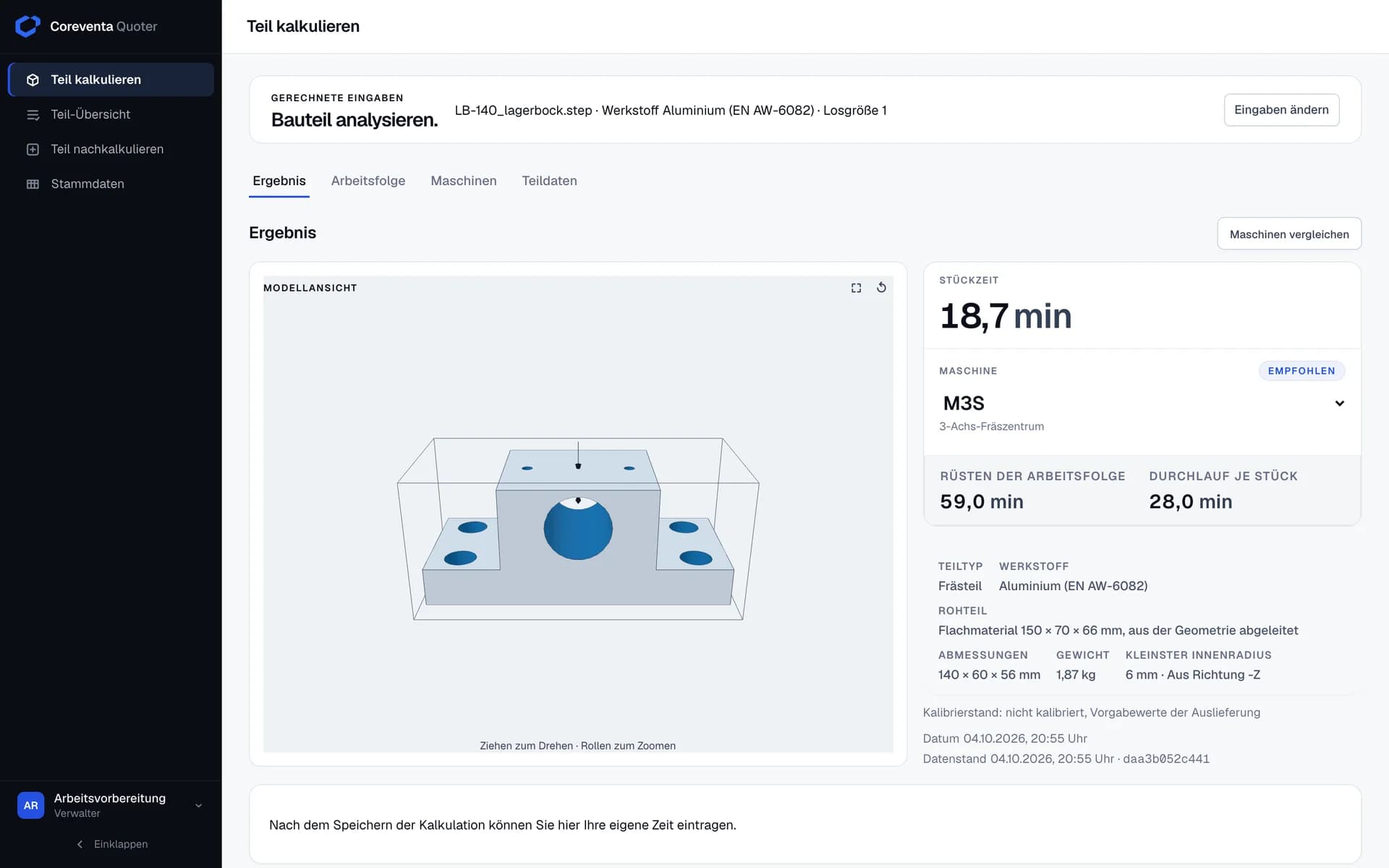Open the Maschinen tab
1389x868 pixels.
pyautogui.click(x=464, y=181)
